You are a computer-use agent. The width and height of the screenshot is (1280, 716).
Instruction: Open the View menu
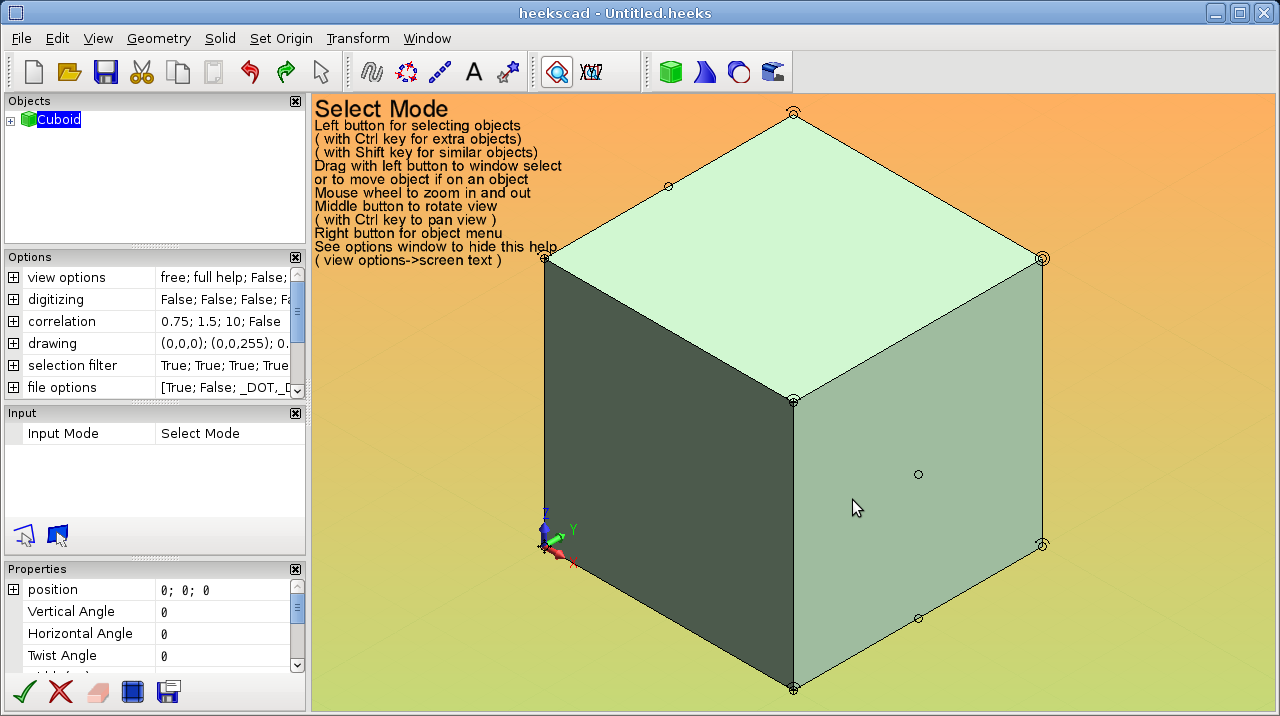coord(98,38)
